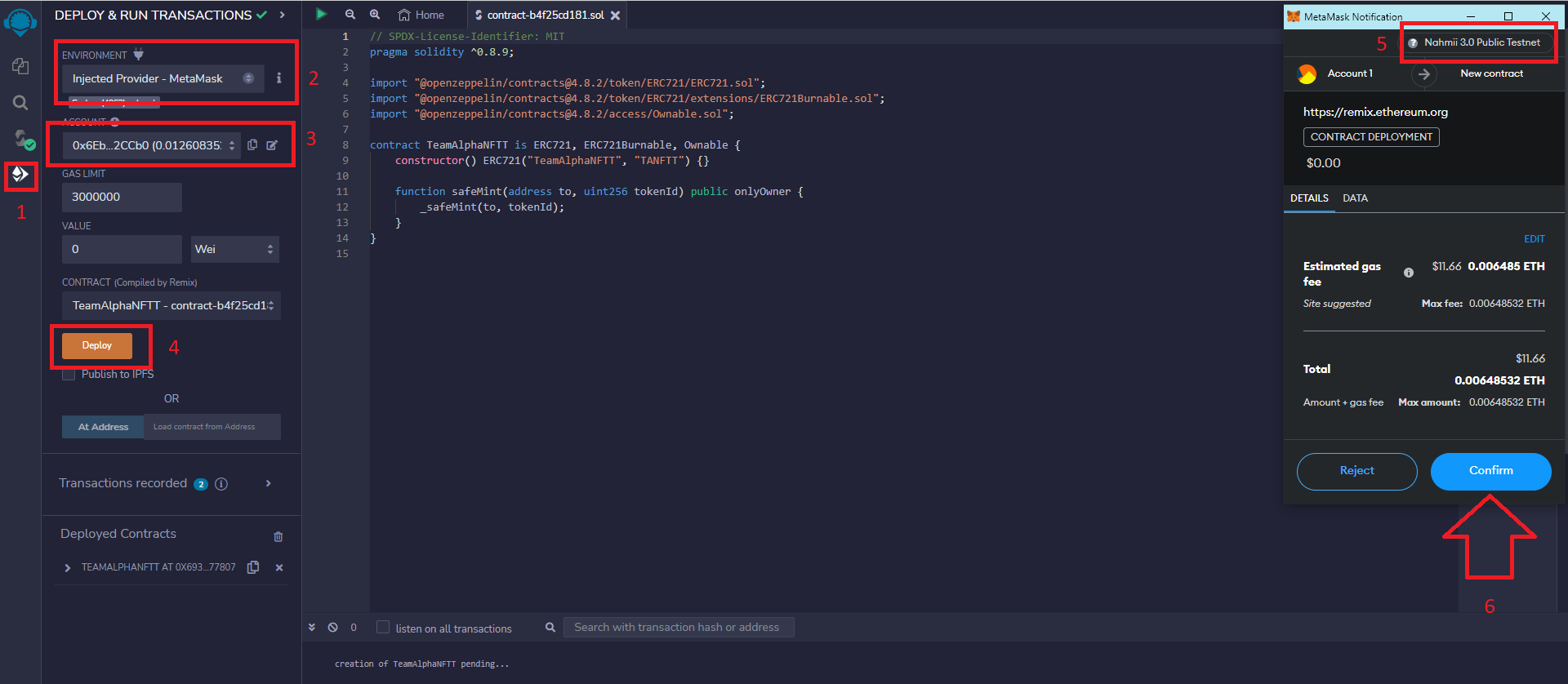Open the File explorer sidebar icon
The width and height of the screenshot is (1568, 684).
click(20, 66)
